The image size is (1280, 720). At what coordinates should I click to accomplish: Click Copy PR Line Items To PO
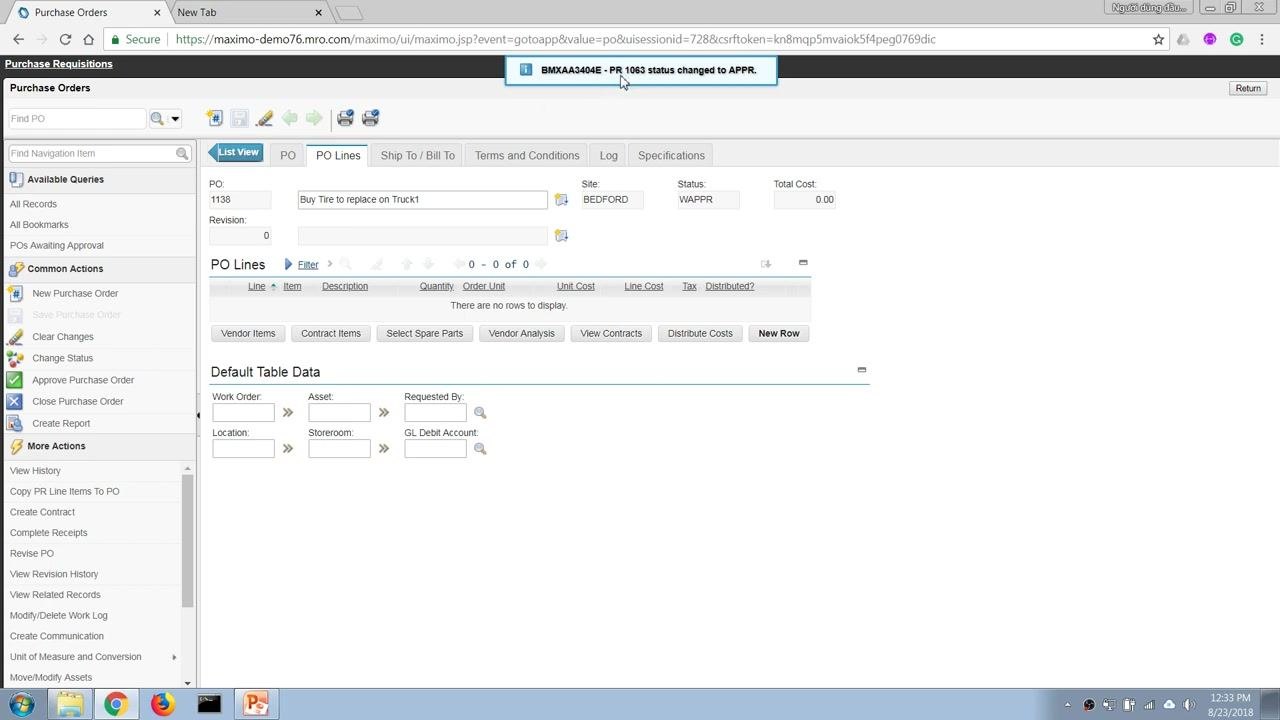click(64, 491)
